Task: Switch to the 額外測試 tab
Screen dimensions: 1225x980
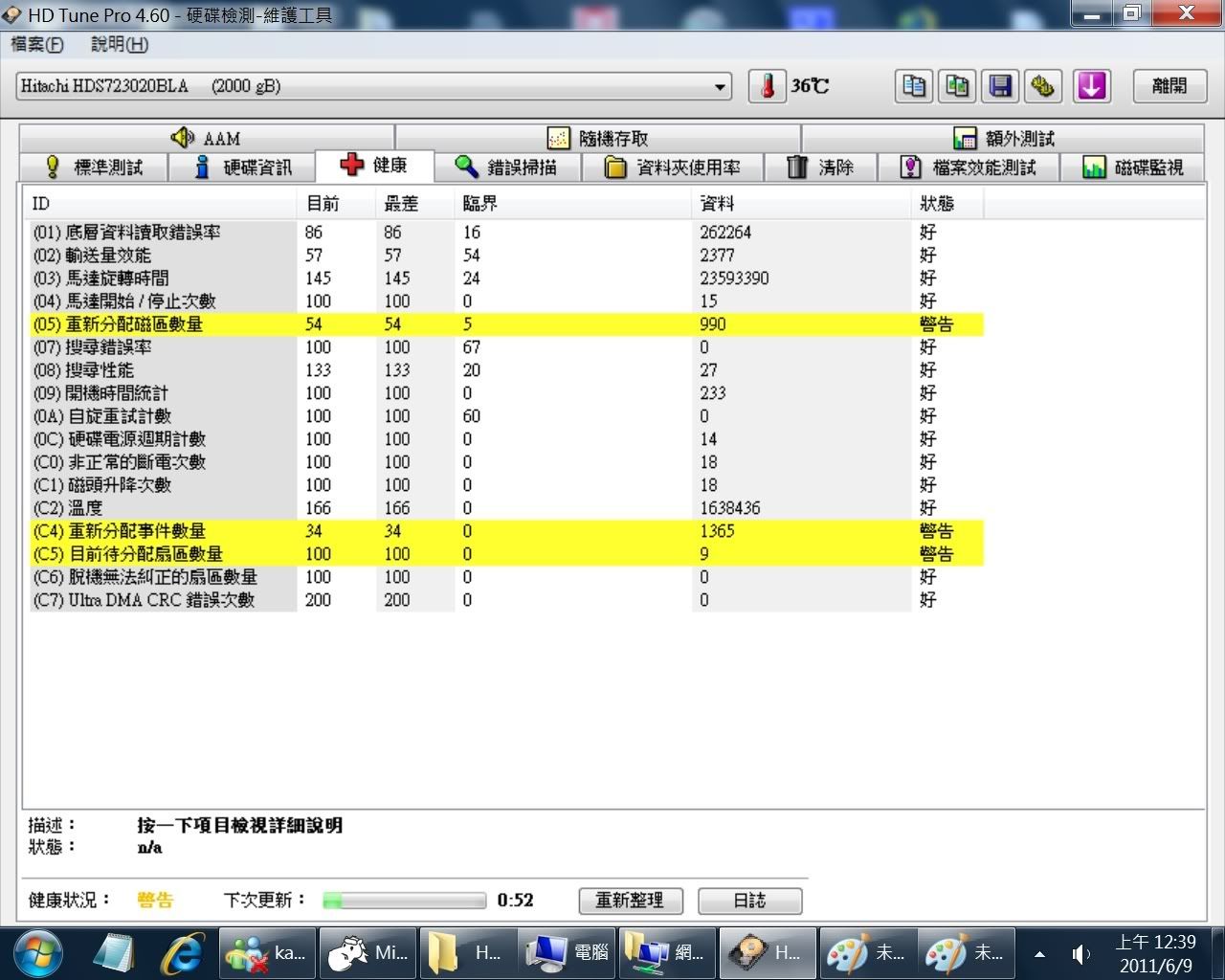Action: click(1004, 138)
